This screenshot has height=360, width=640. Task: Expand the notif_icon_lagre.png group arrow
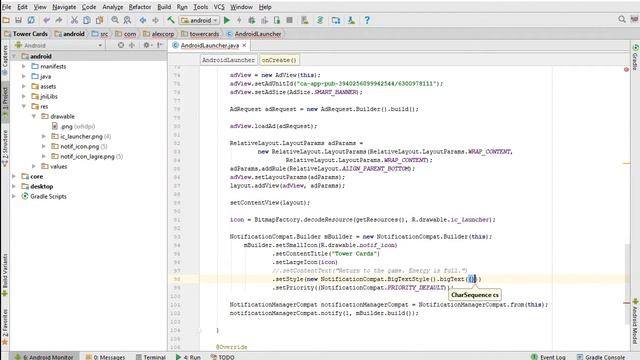point(44,156)
